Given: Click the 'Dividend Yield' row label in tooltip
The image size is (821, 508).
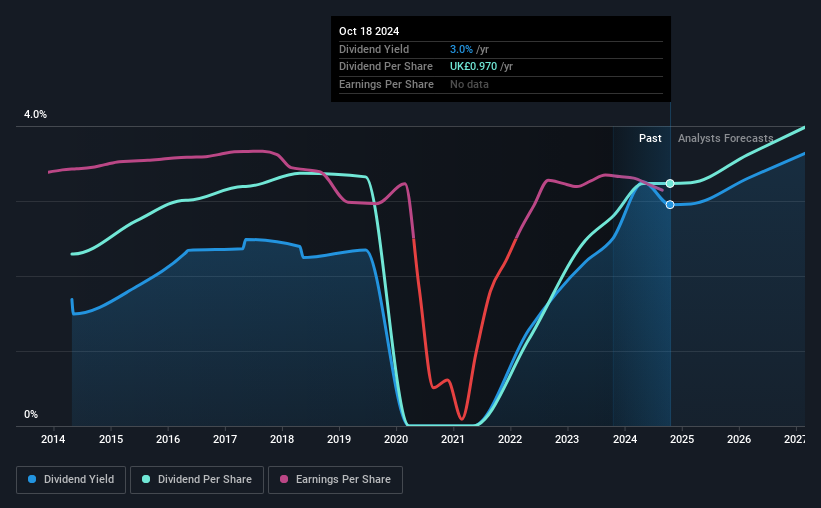Looking at the screenshot, I should coord(374,49).
